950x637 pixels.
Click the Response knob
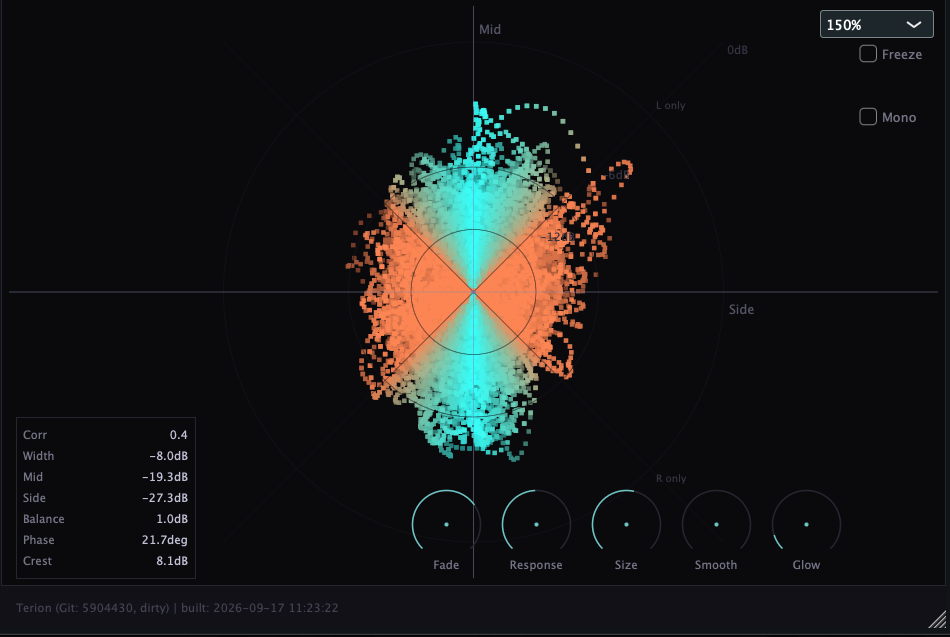click(x=536, y=524)
